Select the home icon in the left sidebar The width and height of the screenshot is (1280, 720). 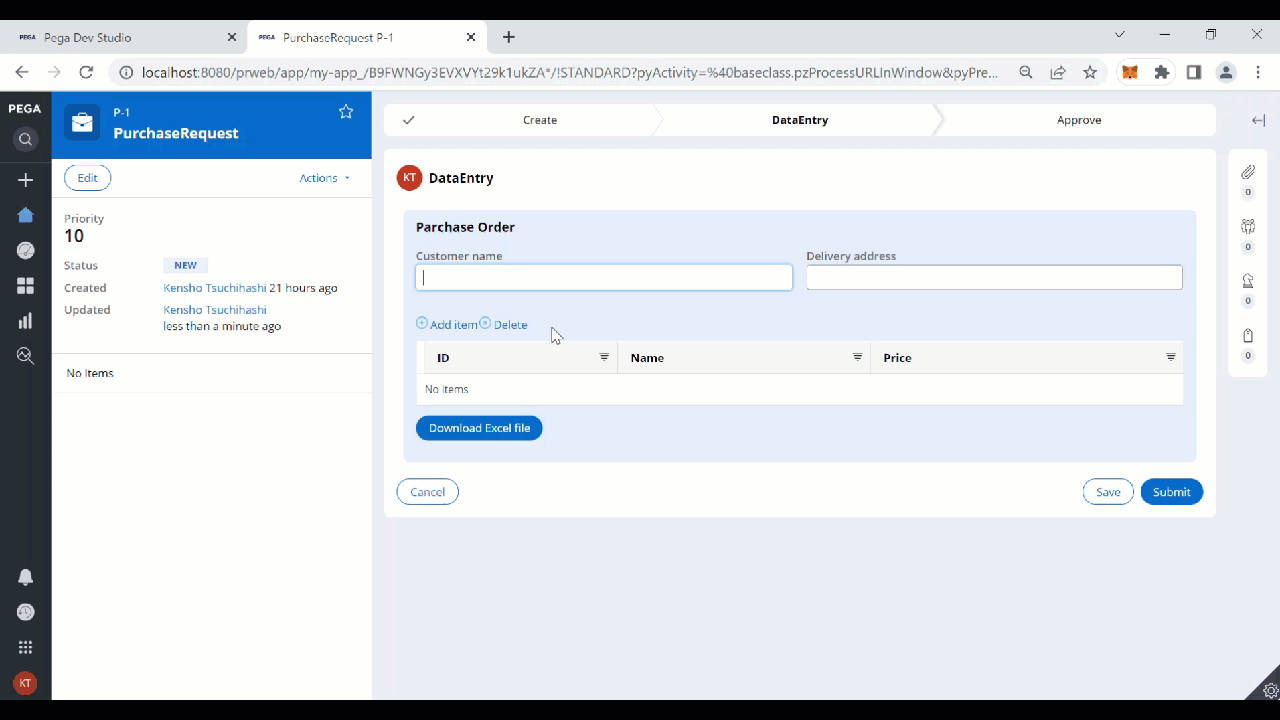[x=25, y=215]
